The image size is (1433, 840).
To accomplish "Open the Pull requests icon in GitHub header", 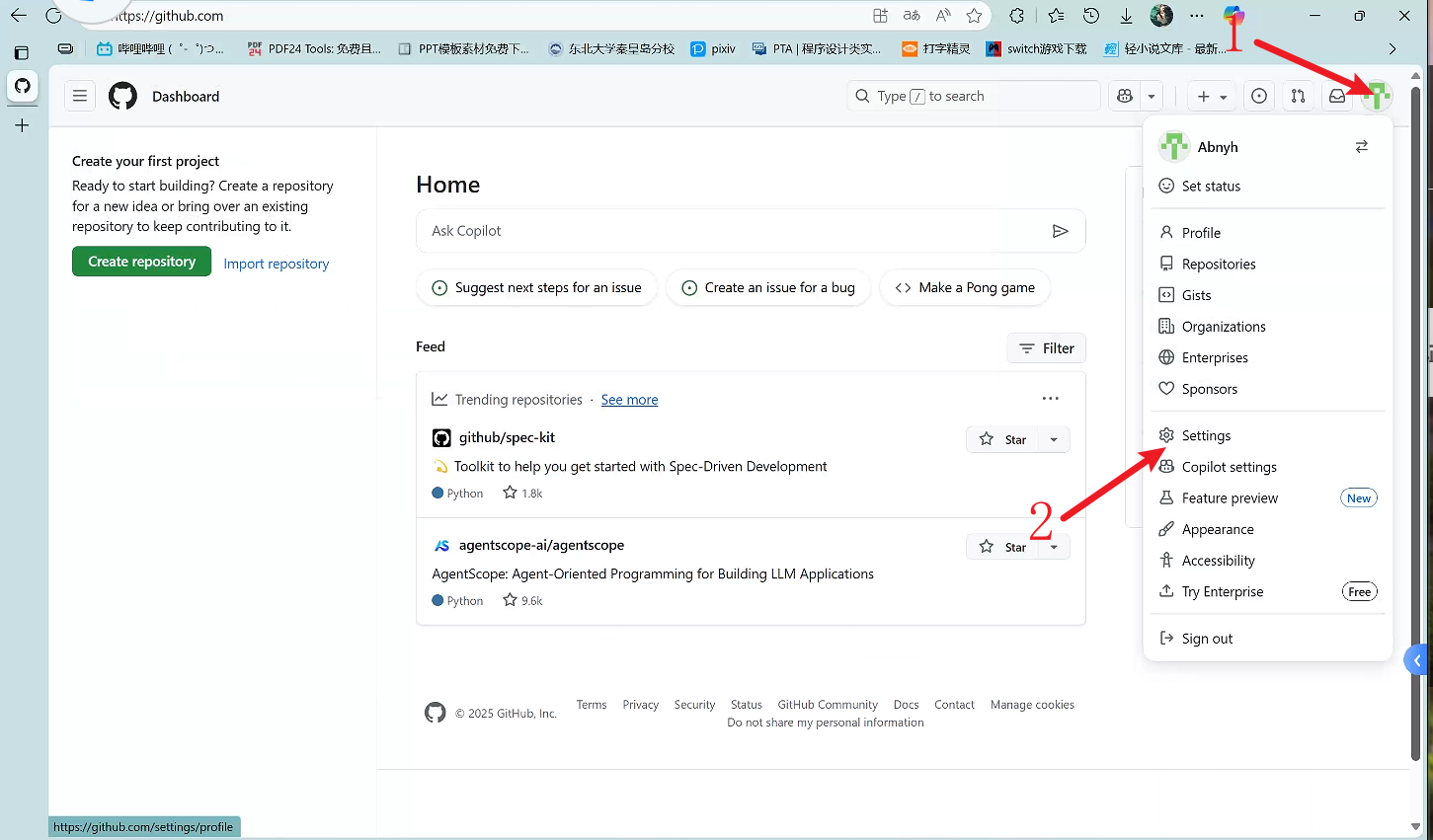I will point(1298,96).
